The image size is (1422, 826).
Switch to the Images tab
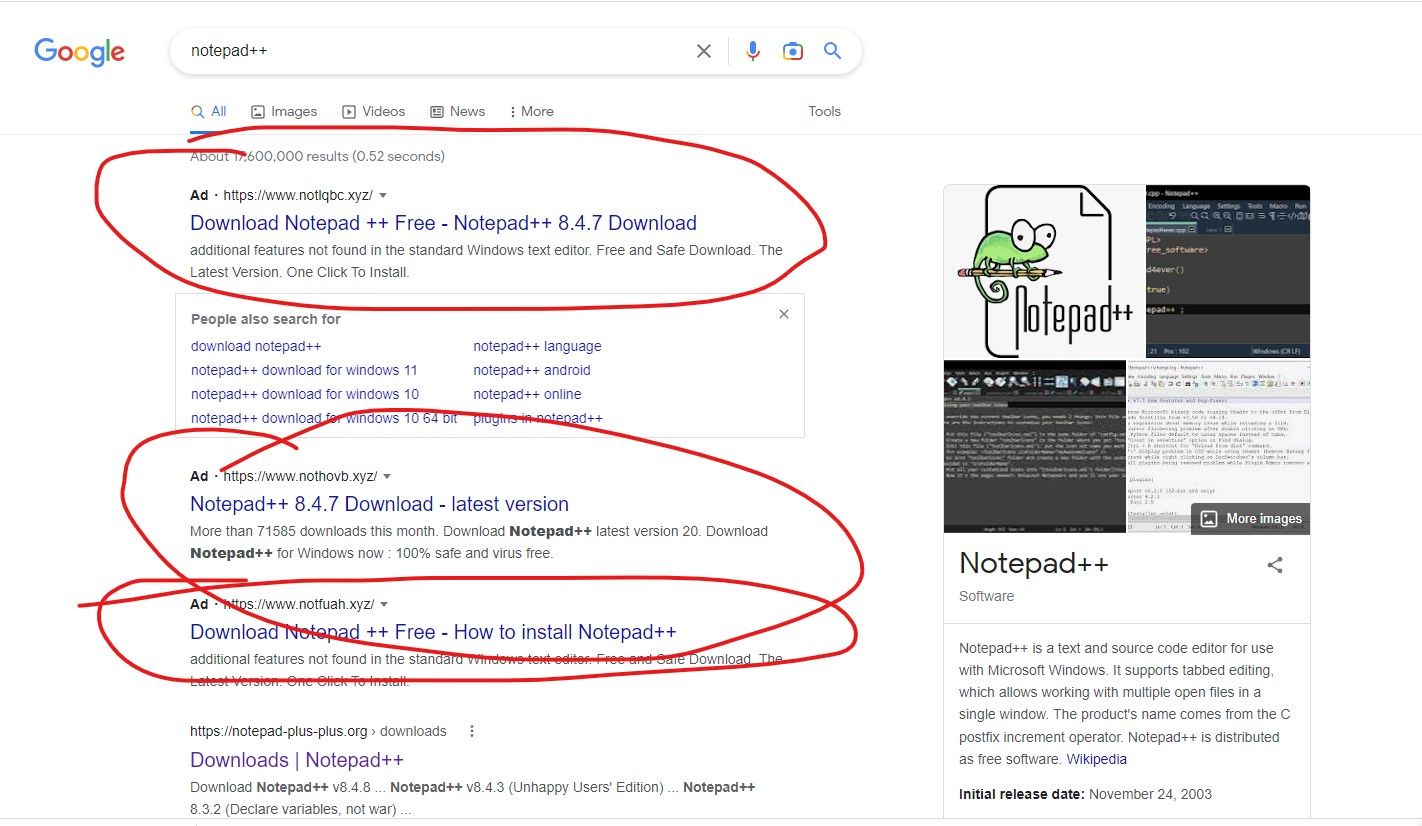284,111
